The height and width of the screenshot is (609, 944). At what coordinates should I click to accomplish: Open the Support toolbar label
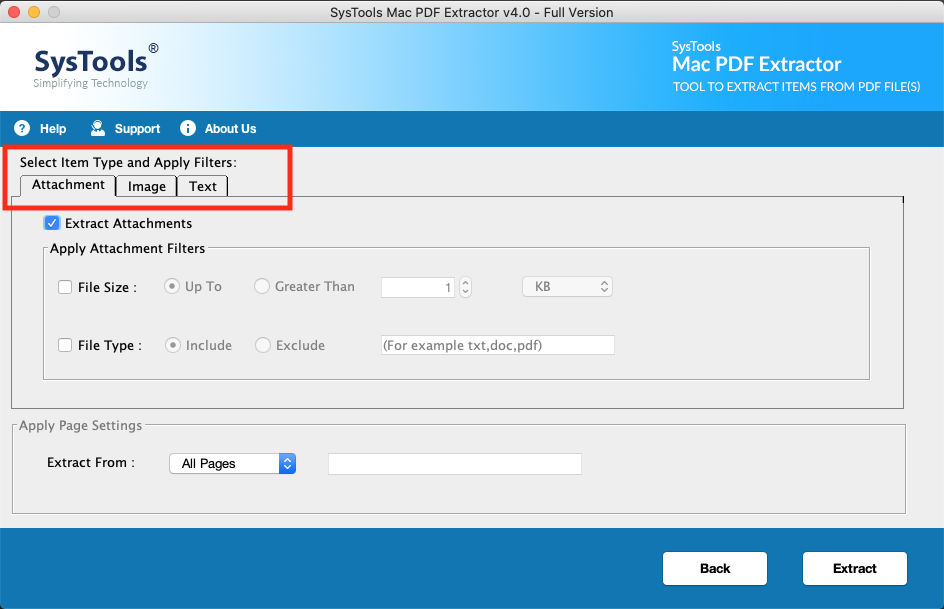pos(137,129)
